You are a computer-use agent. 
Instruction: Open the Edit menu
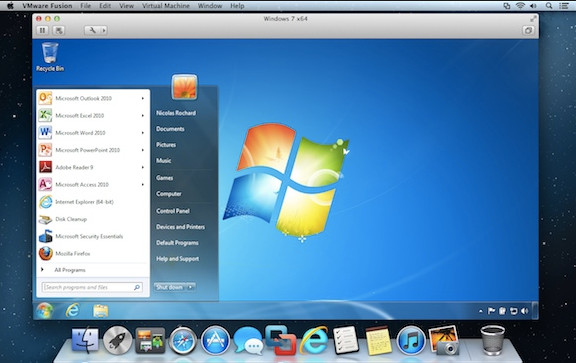105,6
